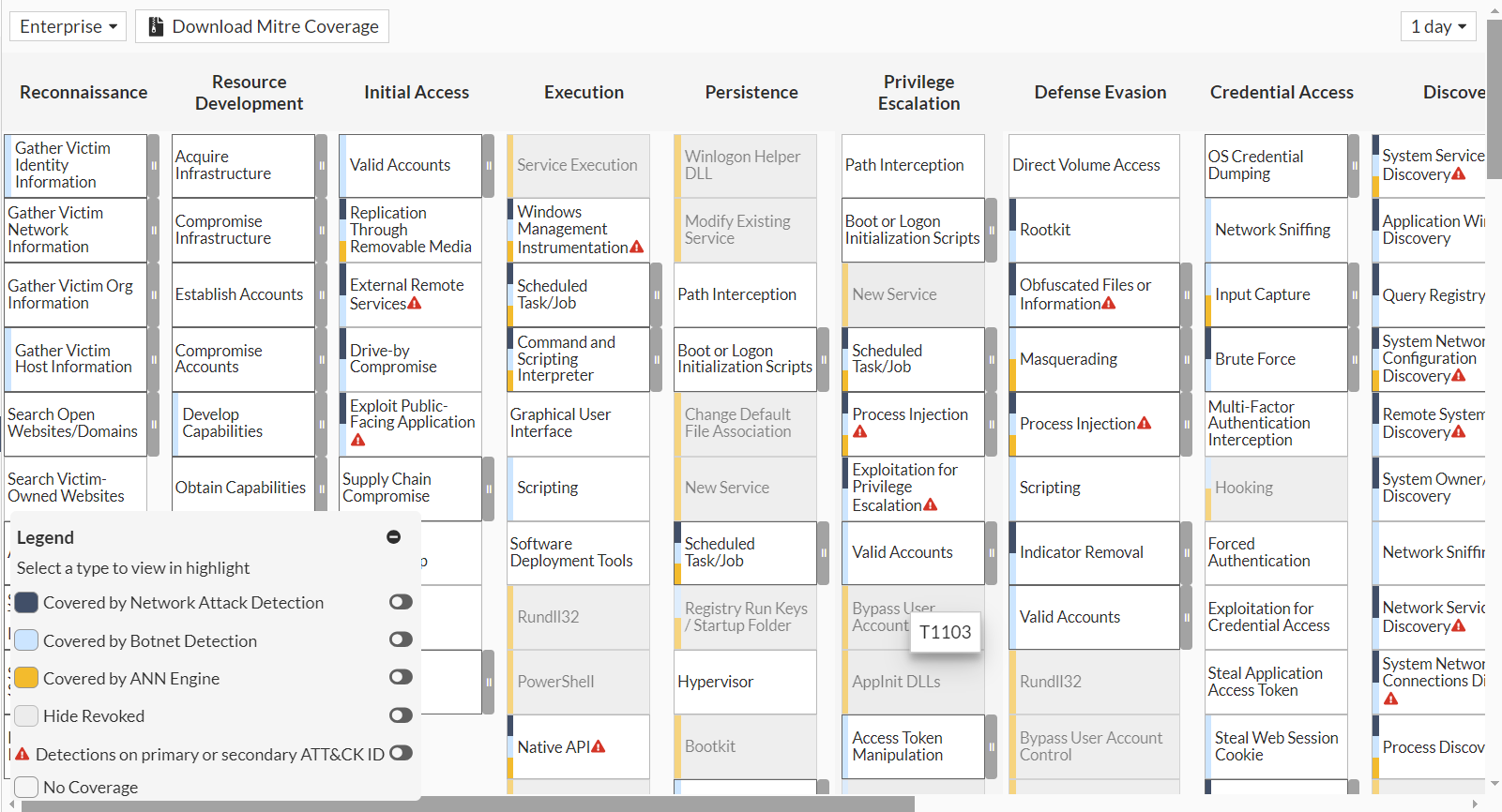Viewport: 1502px width, 812px height.
Task: Select the Credential Access tactic header
Action: (1282, 92)
